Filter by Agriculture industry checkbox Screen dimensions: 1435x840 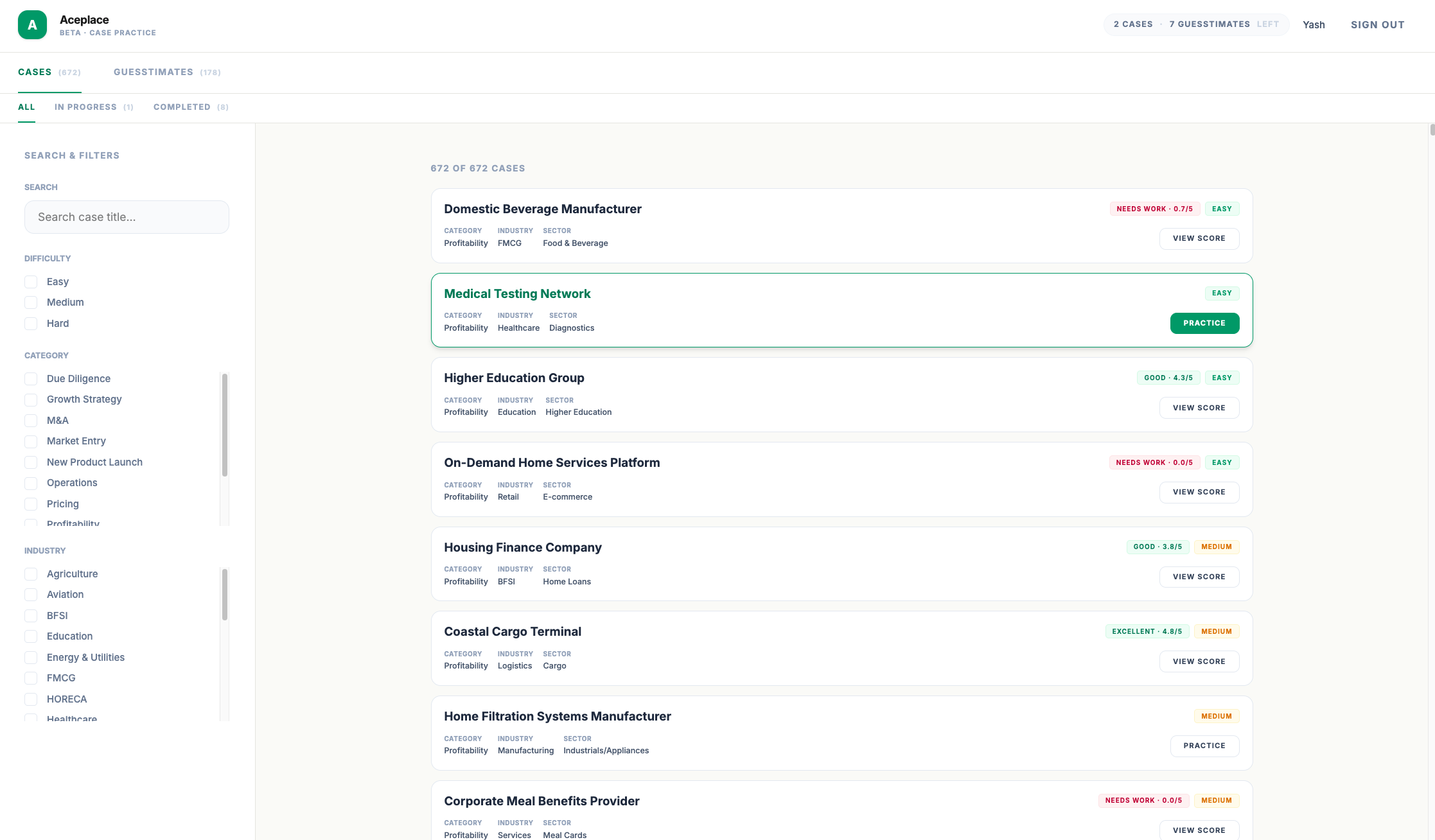click(x=31, y=574)
